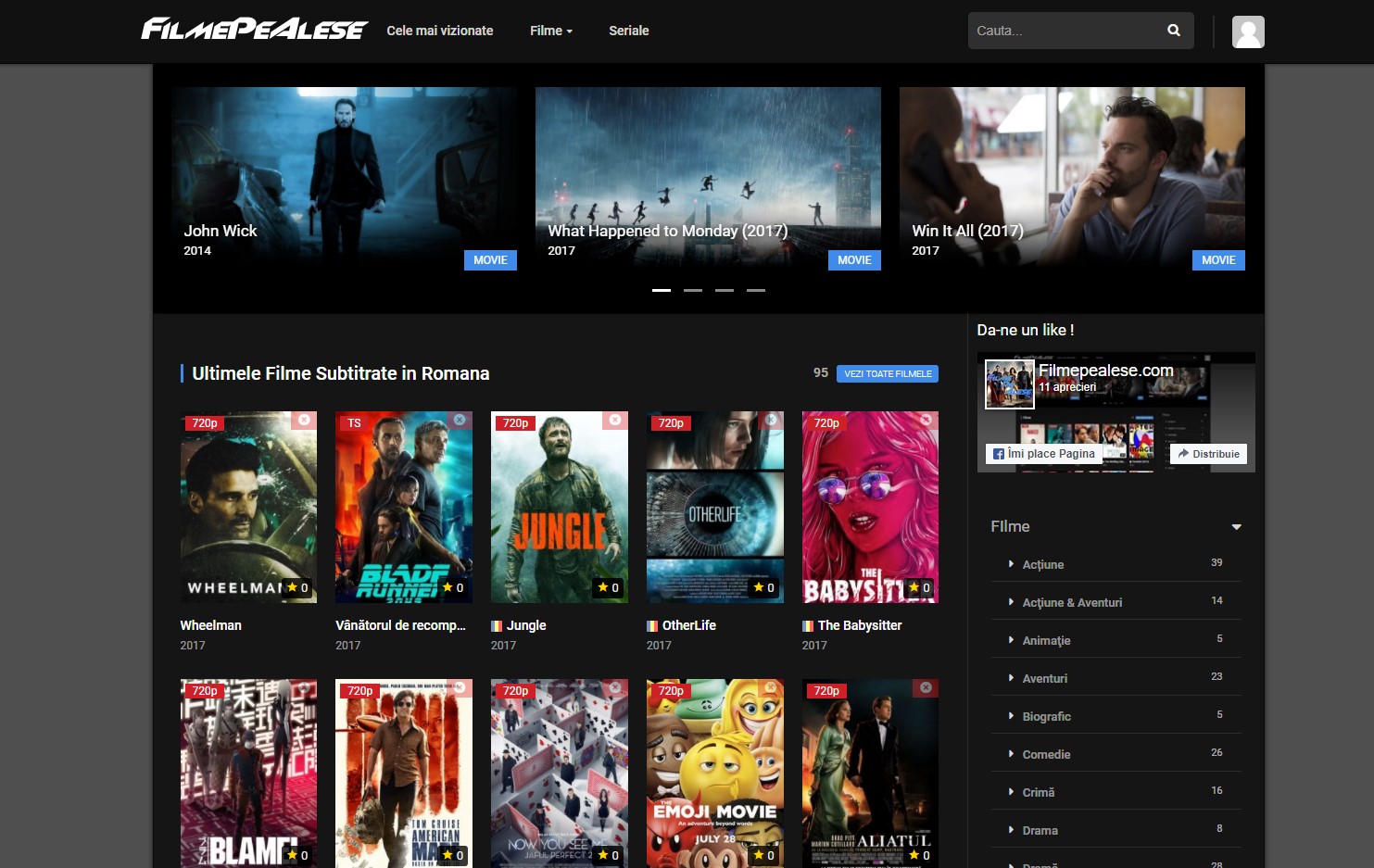Open Win It All featured slide
This screenshot has height=868, width=1374.
pyautogui.click(x=1072, y=179)
